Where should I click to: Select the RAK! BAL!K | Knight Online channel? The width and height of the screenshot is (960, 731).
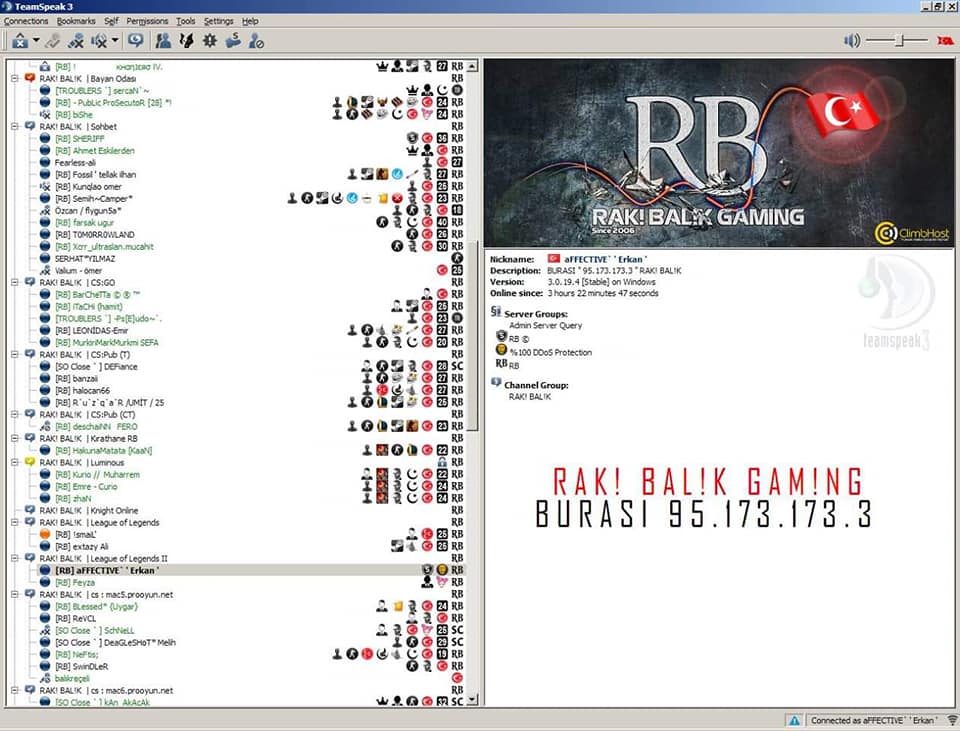pos(89,510)
